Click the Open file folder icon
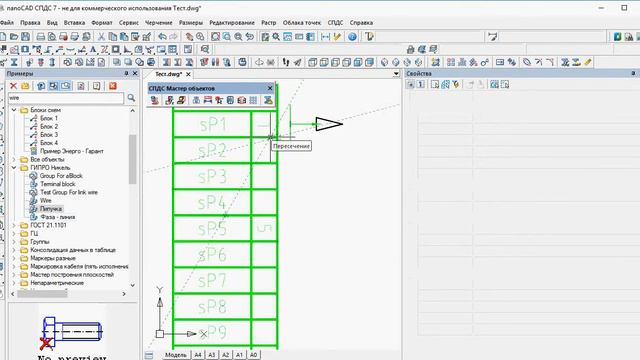640x360 pixels. (14, 37)
